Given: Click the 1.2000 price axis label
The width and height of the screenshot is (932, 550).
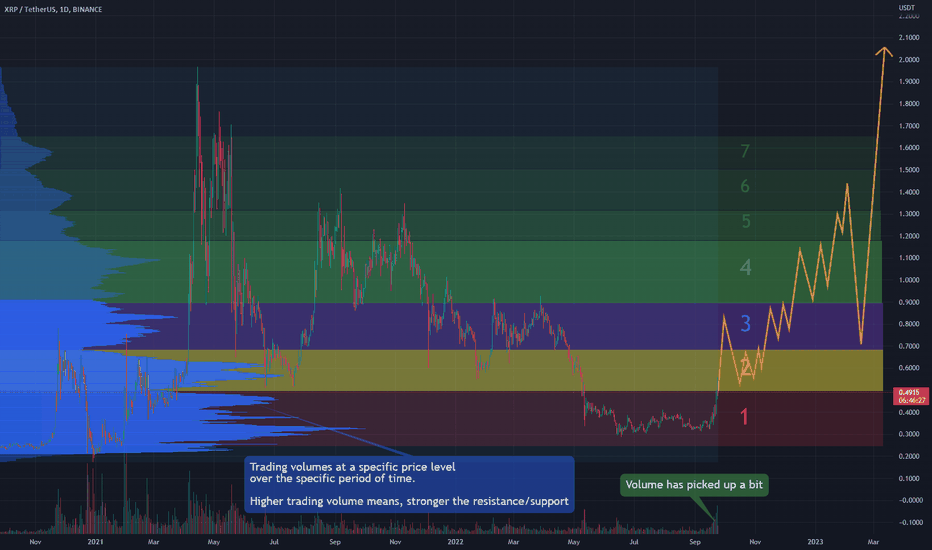Looking at the screenshot, I should click(x=909, y=236).
